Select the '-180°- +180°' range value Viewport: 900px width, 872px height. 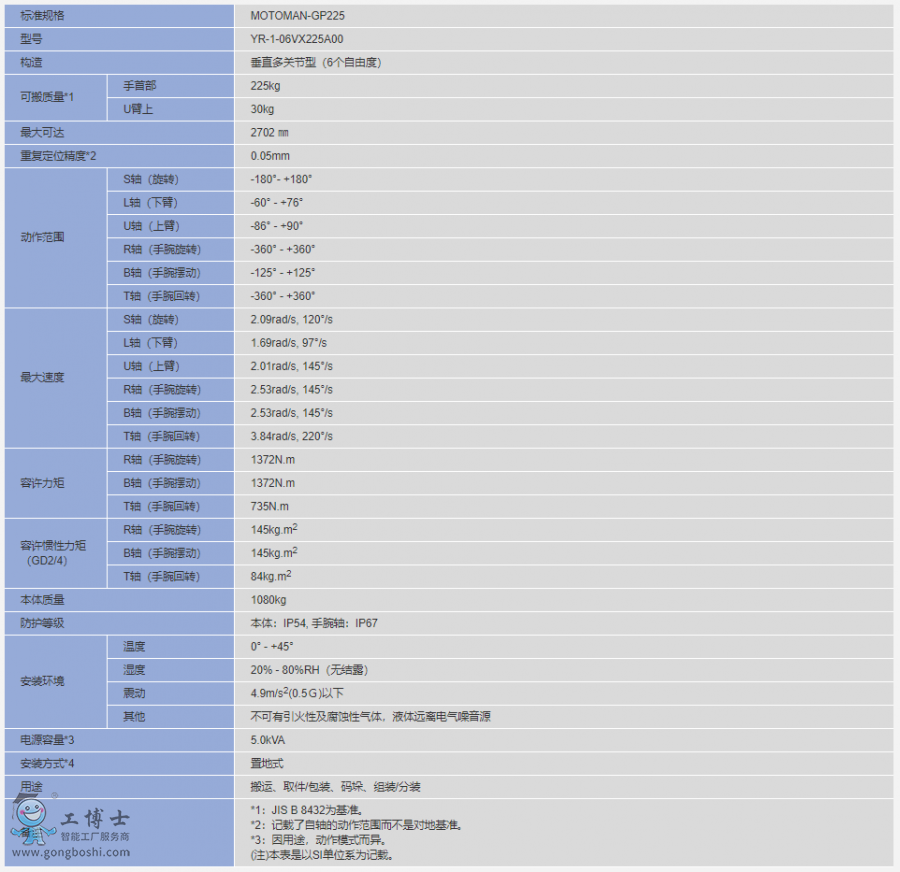coord(281,179)
